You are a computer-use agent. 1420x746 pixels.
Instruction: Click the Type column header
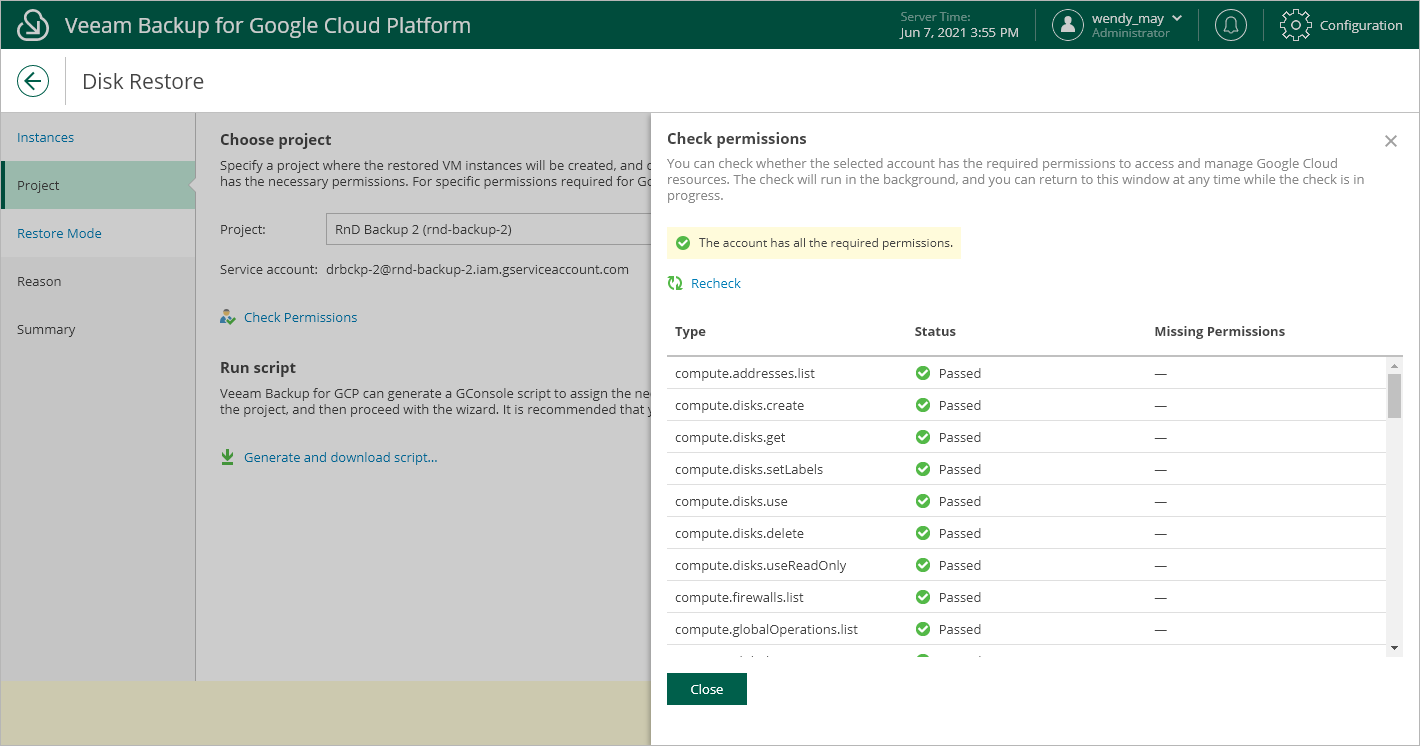[690, 331]
